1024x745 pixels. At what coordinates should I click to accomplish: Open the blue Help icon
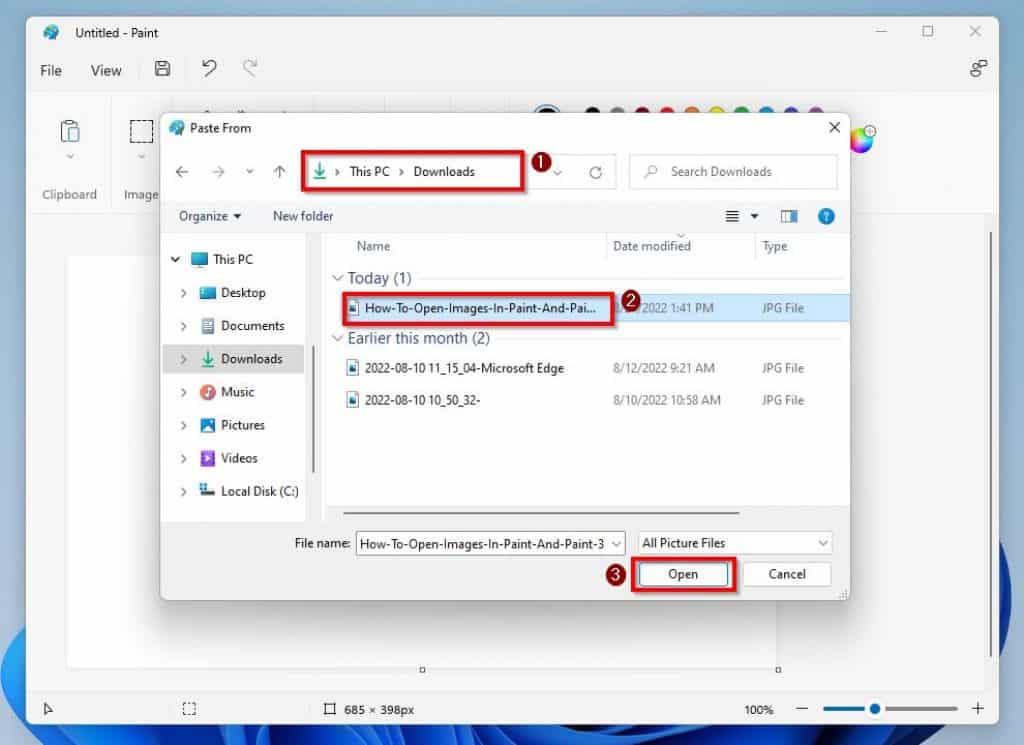click(x=825, y=216)
